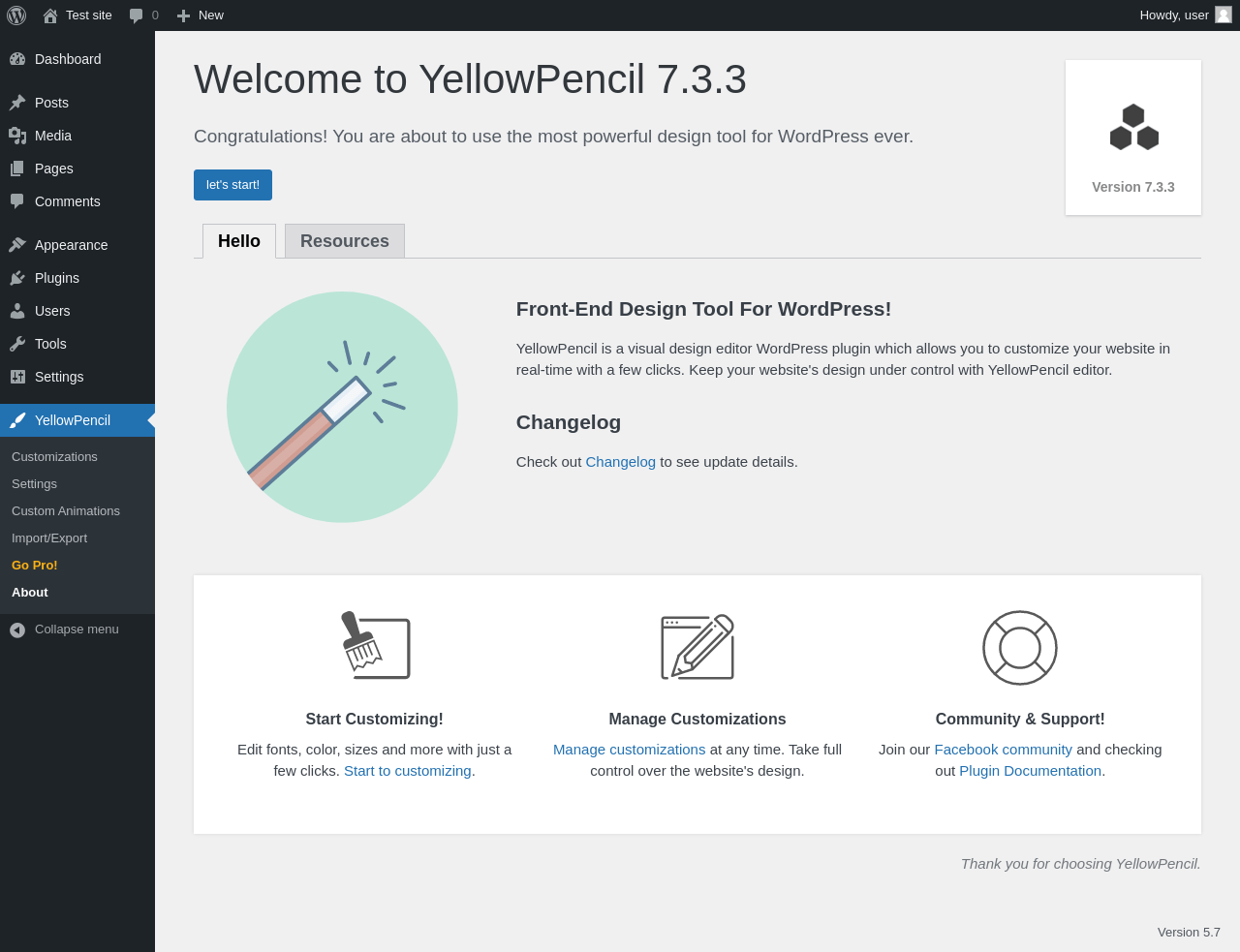
Task: Click the WordPress logo icon
Action: (16, 15)
